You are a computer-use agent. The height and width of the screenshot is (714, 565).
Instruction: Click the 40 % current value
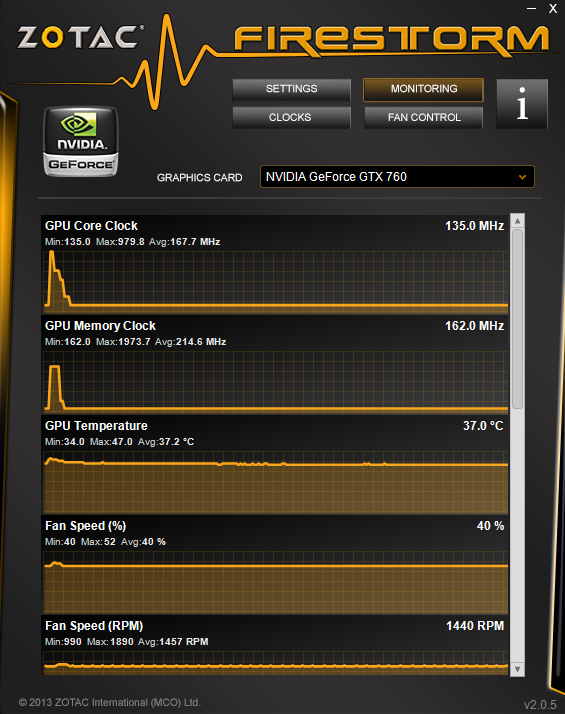coord(490,526)
